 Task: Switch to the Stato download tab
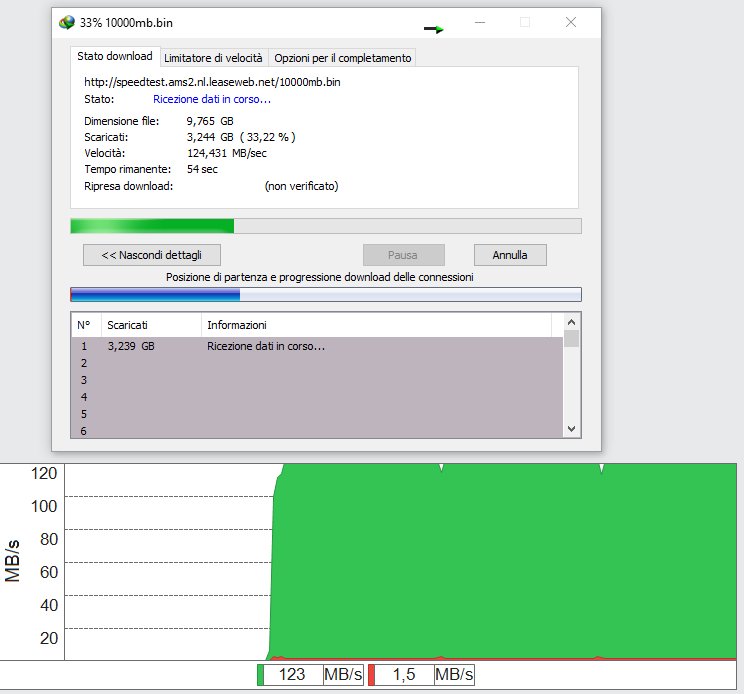click(x=115, y=57)
